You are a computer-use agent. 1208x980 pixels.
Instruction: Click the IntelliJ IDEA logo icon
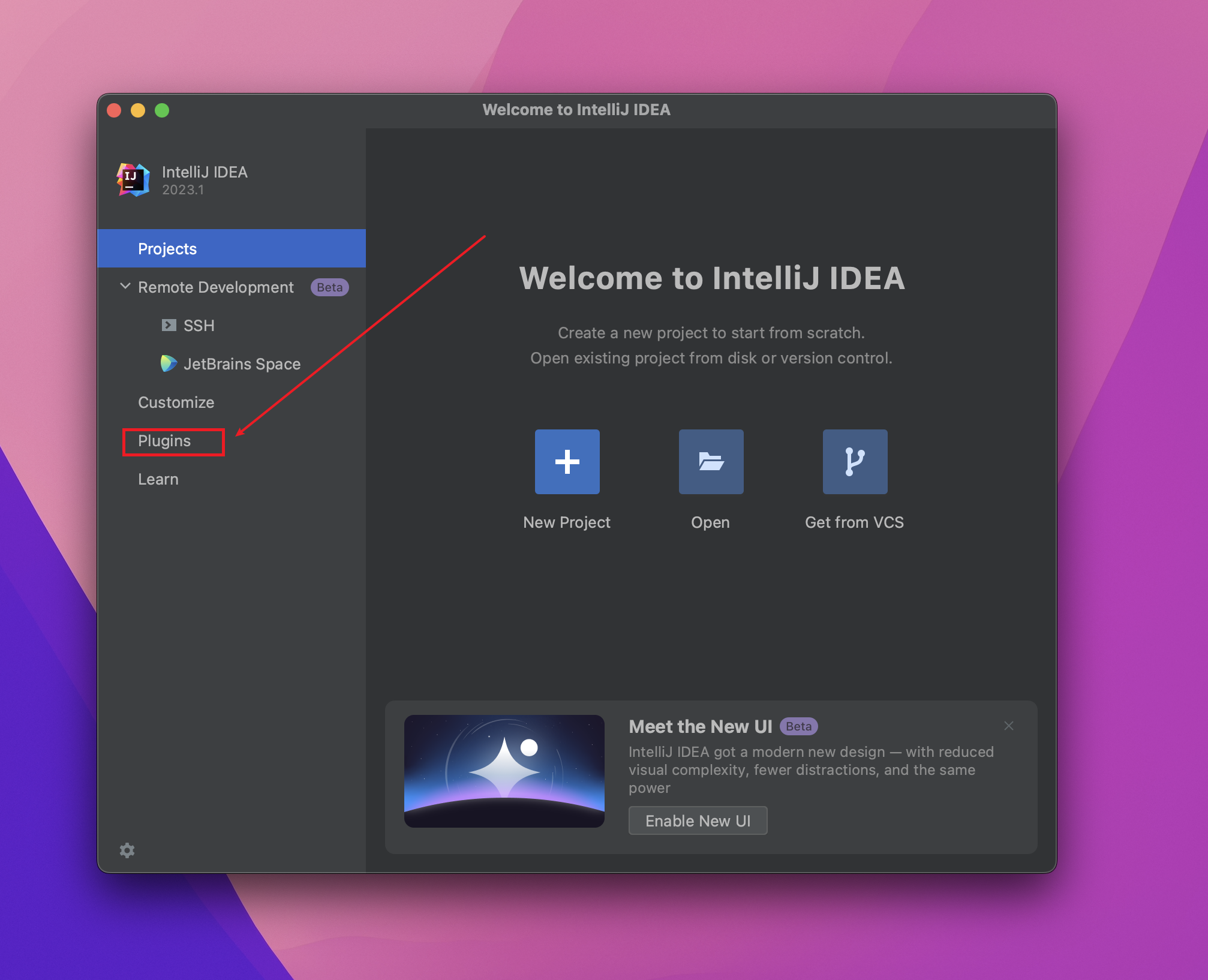(133, 180)
